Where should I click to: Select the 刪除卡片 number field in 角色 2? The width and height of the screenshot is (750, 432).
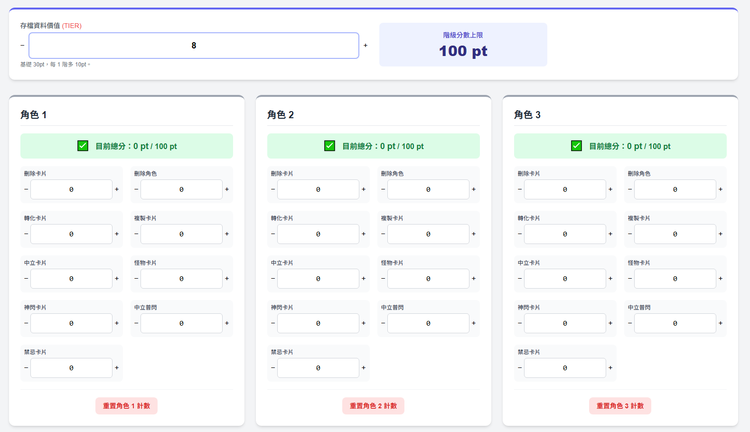point(318,189)
